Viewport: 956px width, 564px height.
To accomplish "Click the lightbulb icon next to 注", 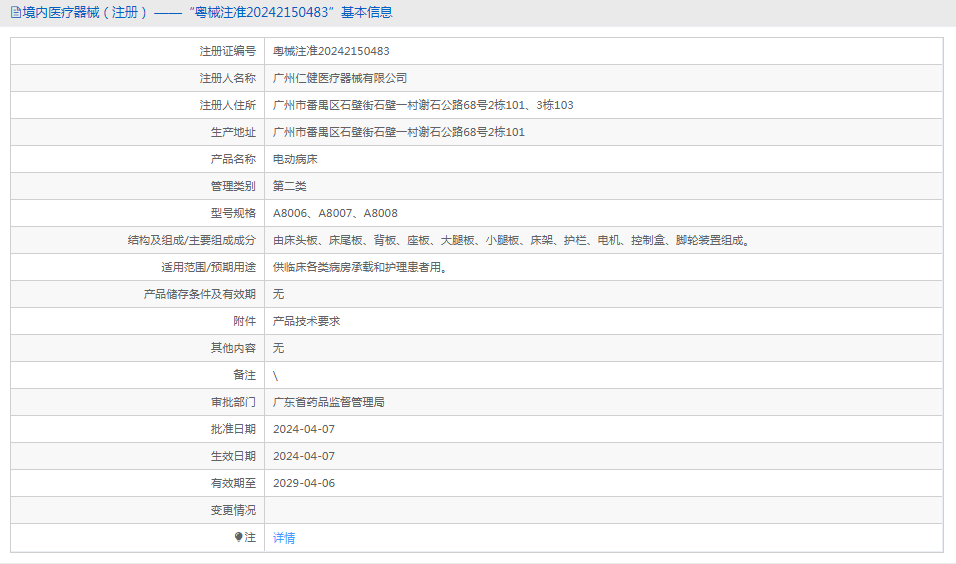I will pyautogui.click(x=238, y=537).
